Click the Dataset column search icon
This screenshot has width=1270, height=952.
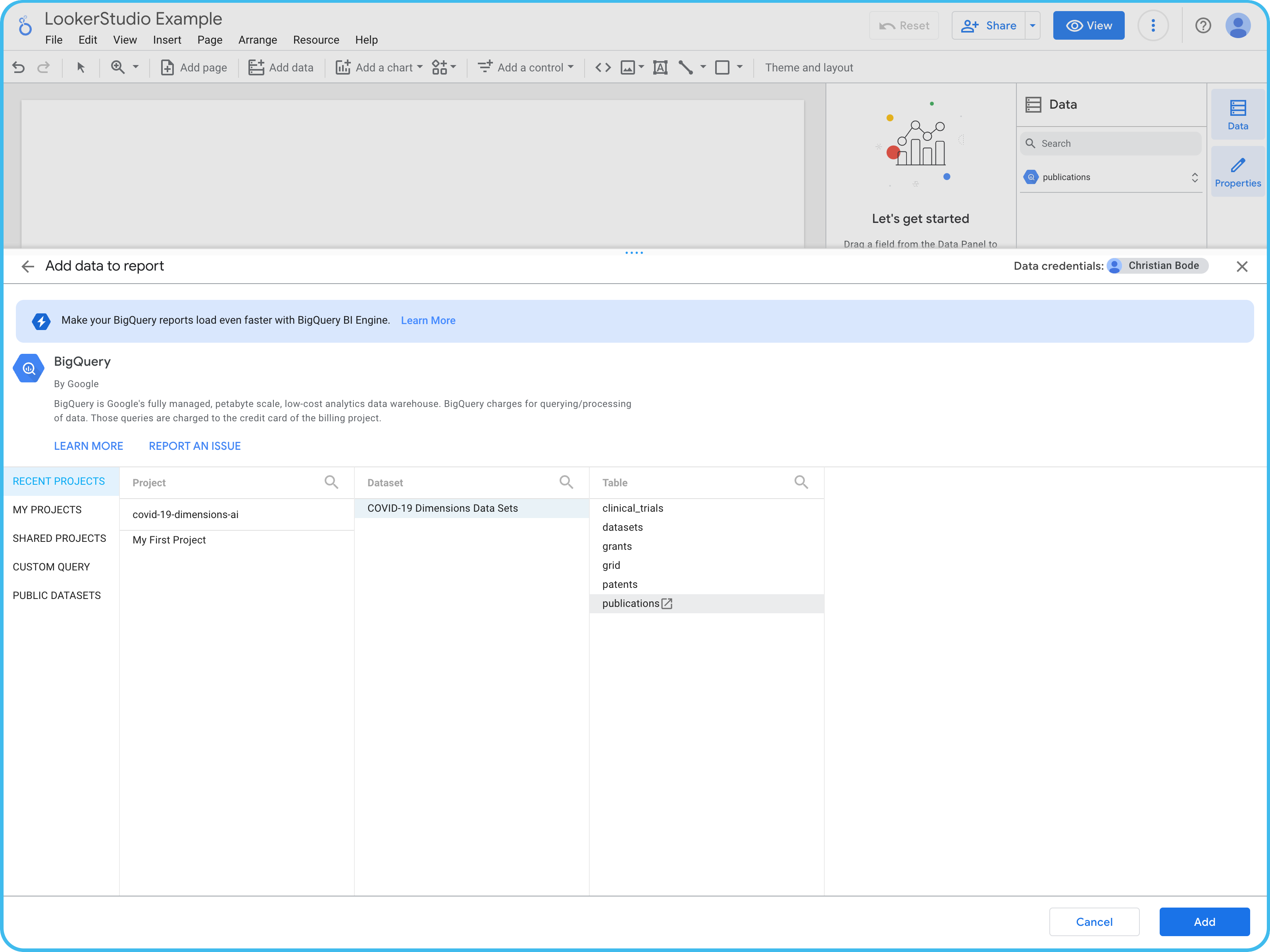point(566,482)
